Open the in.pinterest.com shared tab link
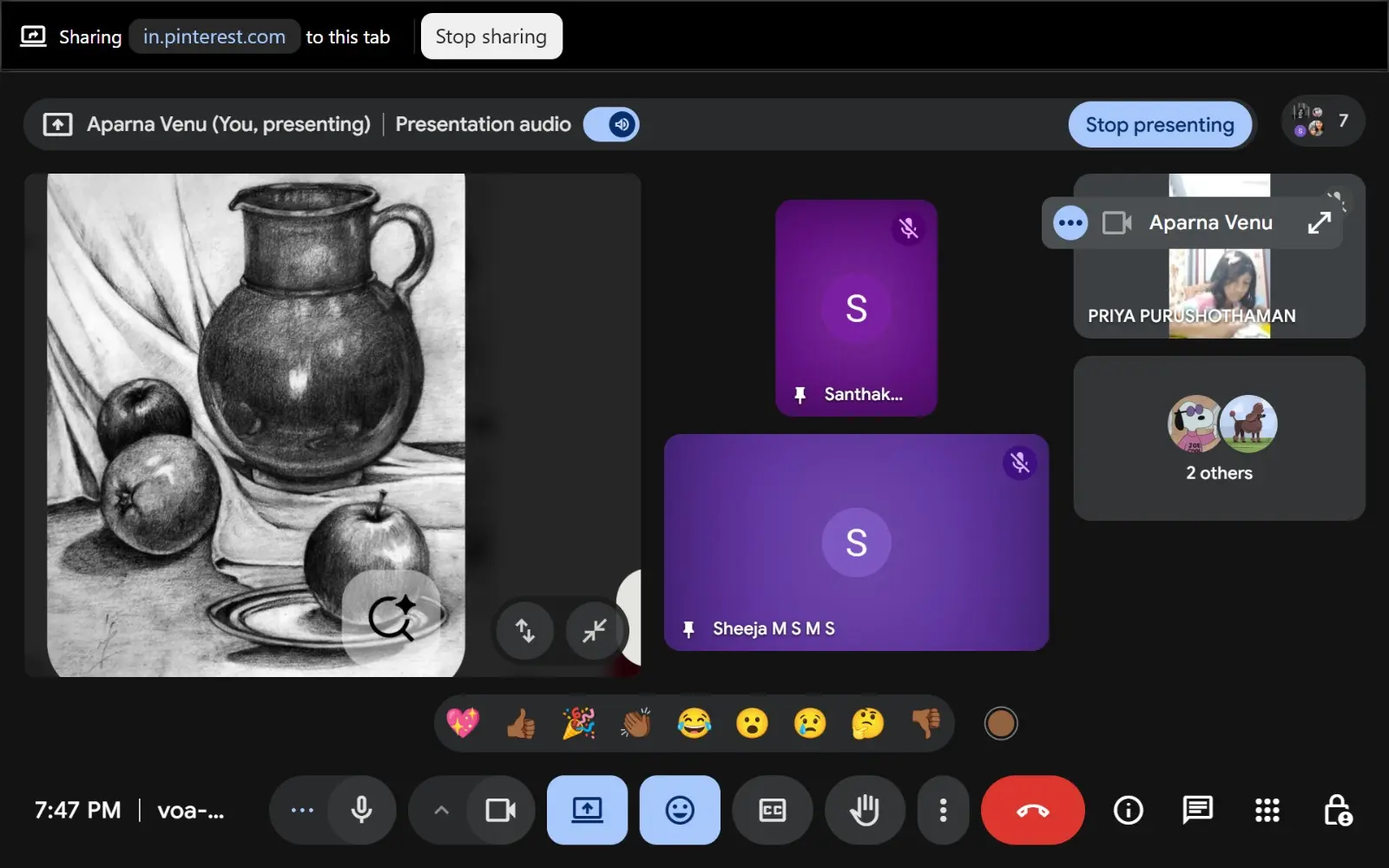 (x=214, y=36)
